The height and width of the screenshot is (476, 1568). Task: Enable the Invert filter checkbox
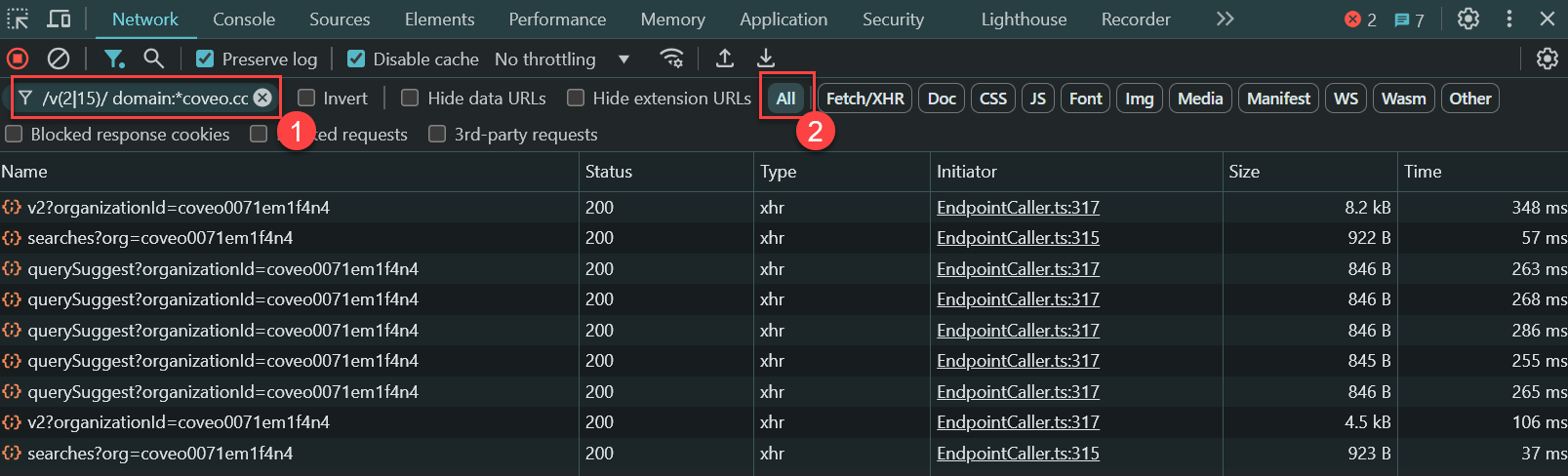point(306,98)
